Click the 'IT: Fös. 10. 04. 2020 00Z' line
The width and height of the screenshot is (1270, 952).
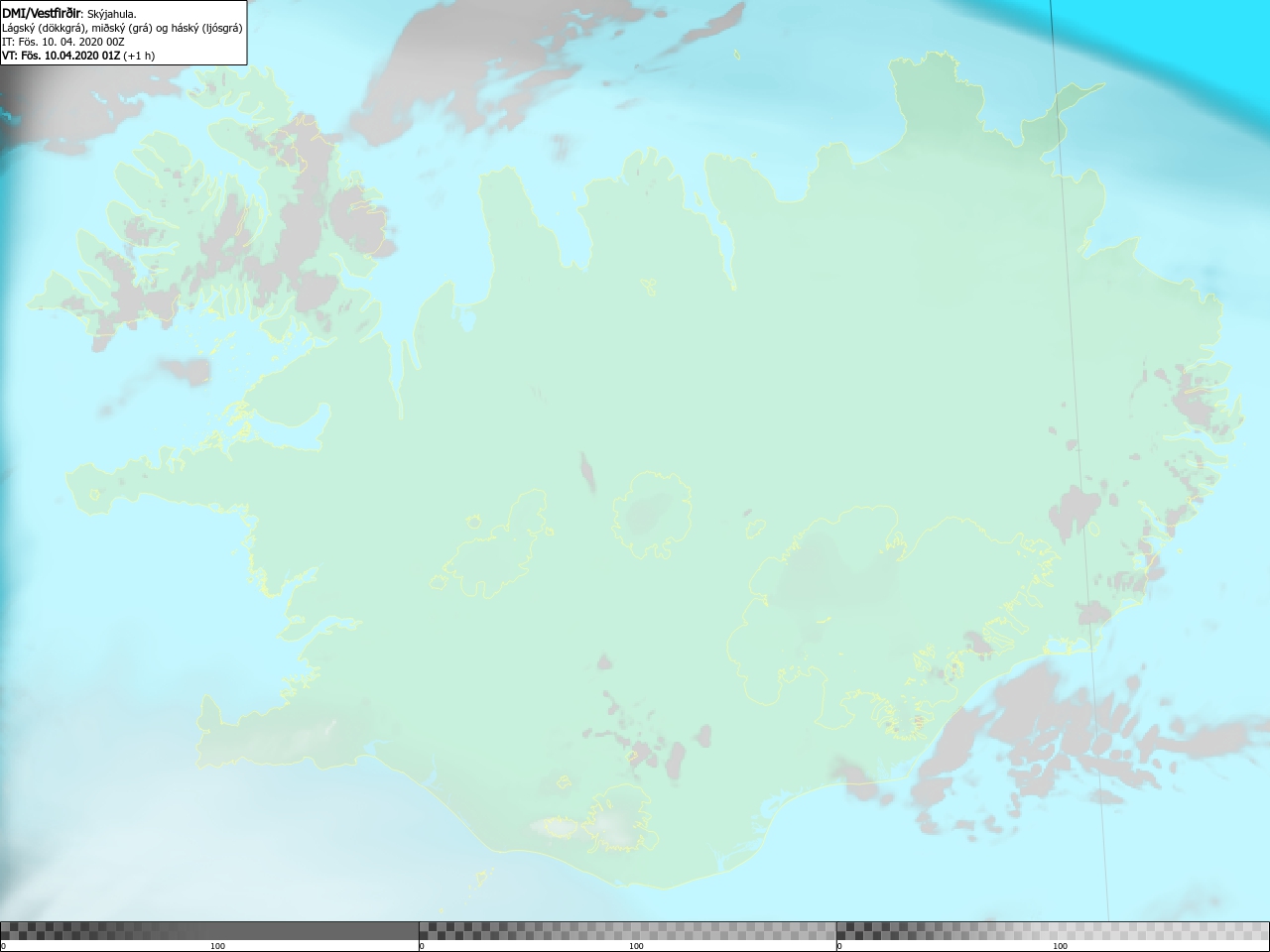[x=63, y=42]
